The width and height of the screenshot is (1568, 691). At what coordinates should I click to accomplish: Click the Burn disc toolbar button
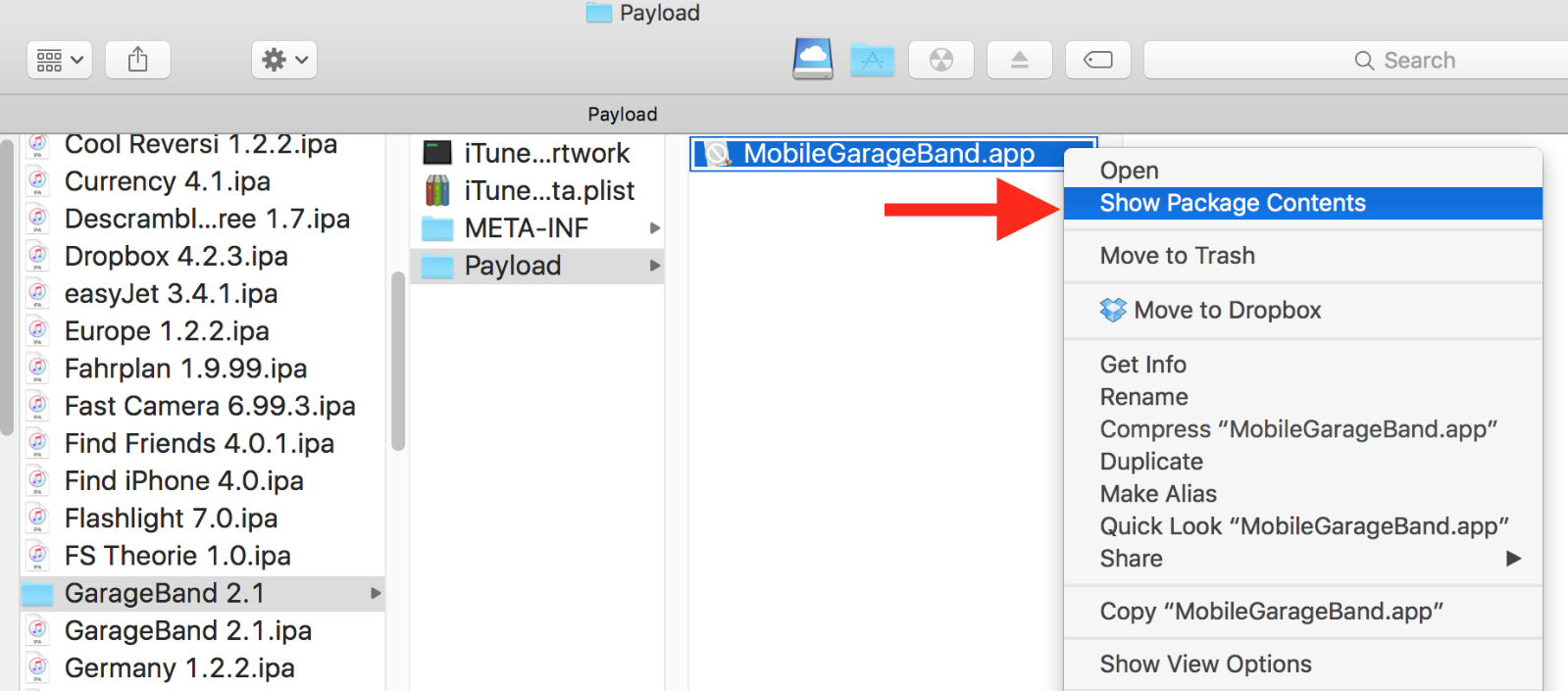point(941,60)
